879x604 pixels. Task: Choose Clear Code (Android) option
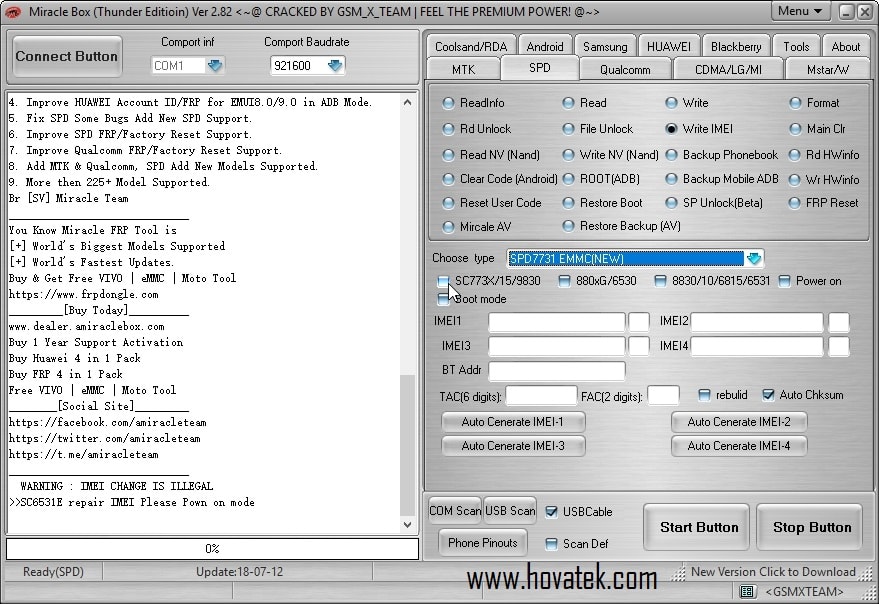click(448, 179)
